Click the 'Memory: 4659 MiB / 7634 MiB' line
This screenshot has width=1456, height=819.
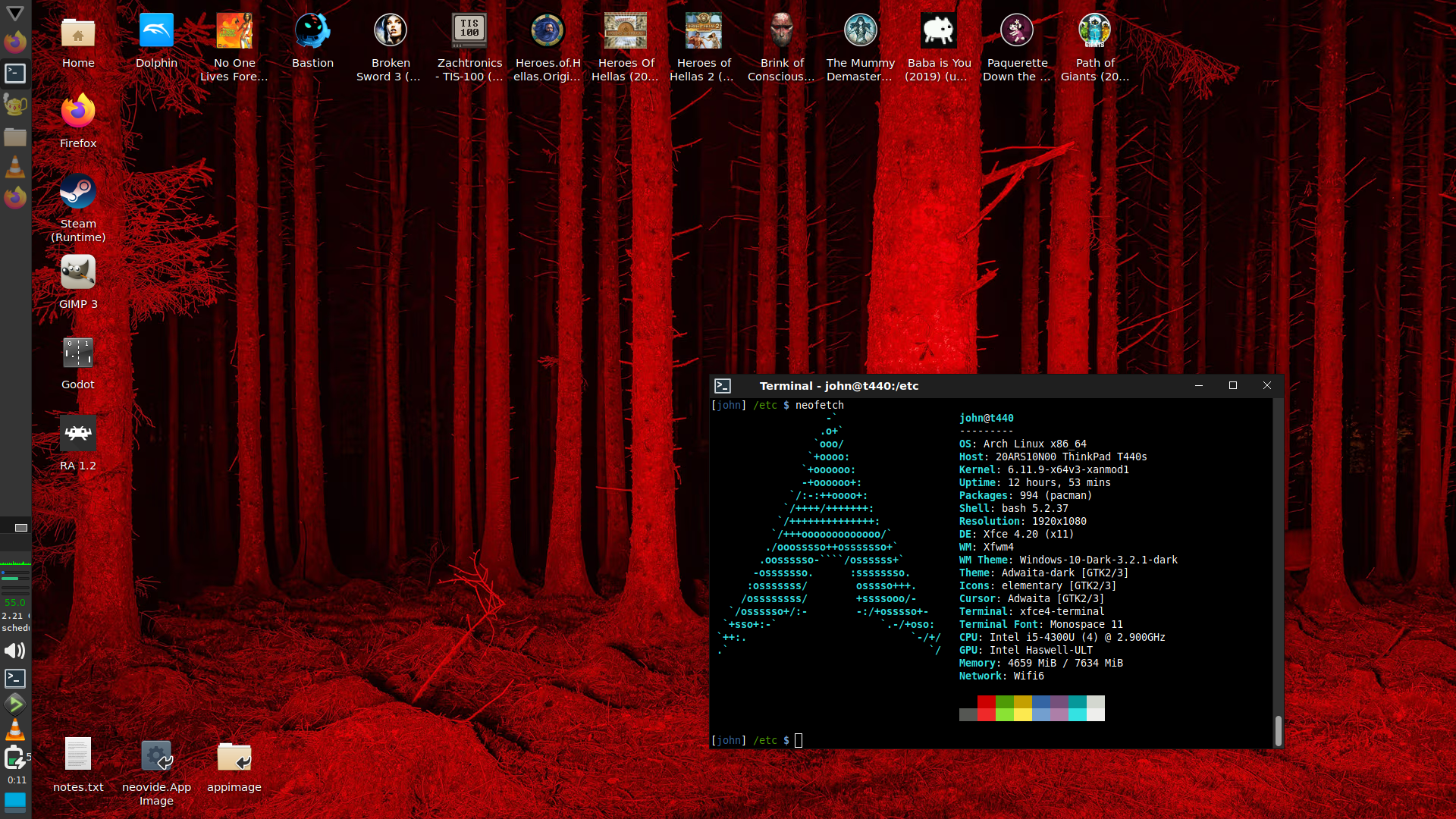coord(1040,664)
